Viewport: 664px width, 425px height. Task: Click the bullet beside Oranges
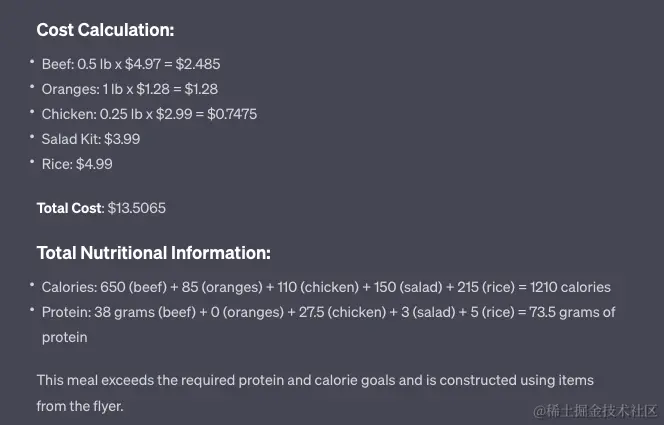(x=32, y=87)
